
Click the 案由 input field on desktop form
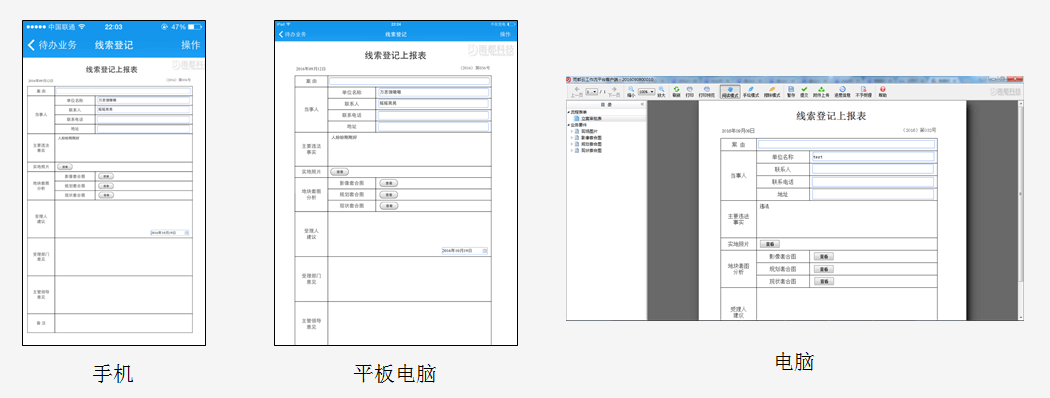pos(846,144)
